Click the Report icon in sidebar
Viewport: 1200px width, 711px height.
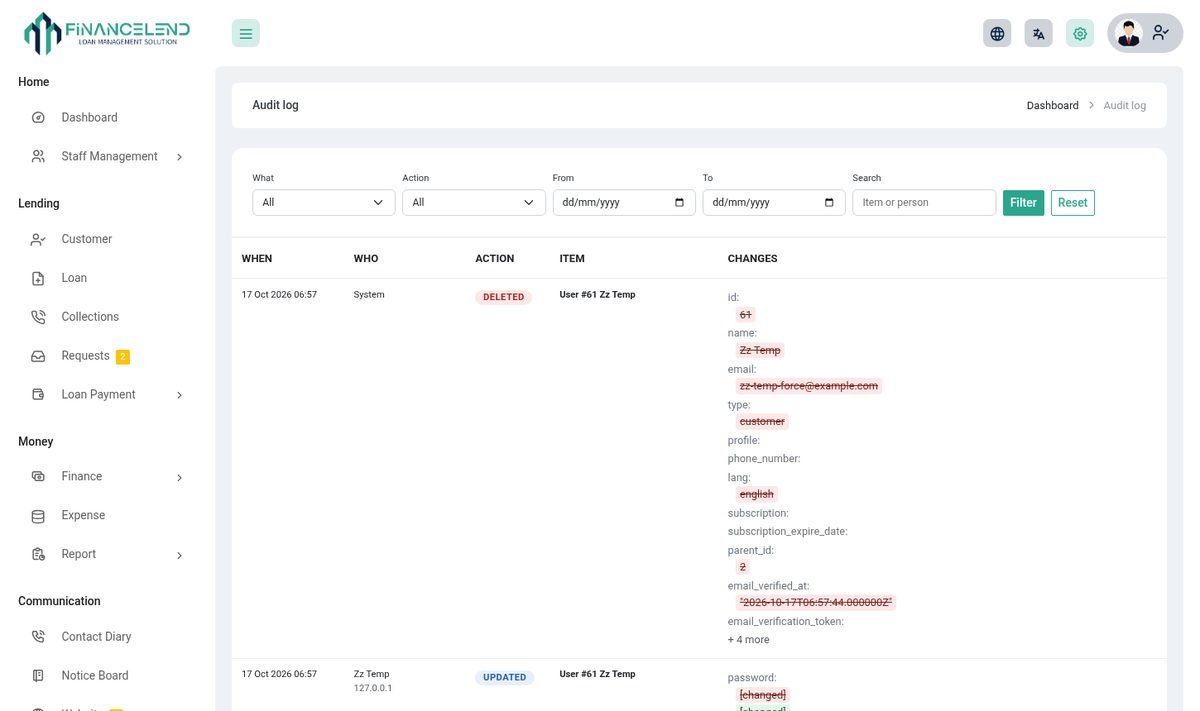coord(38,555)
